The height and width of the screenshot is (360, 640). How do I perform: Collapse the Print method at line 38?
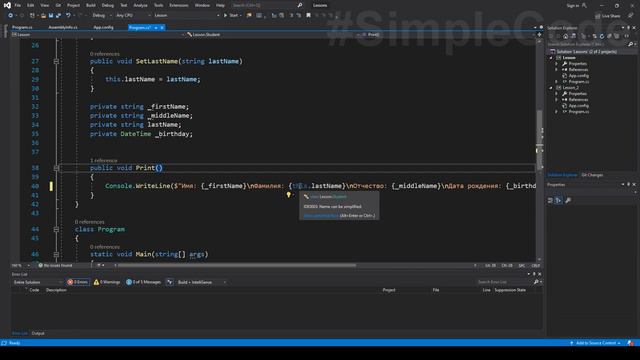click(x=56, y=168)
